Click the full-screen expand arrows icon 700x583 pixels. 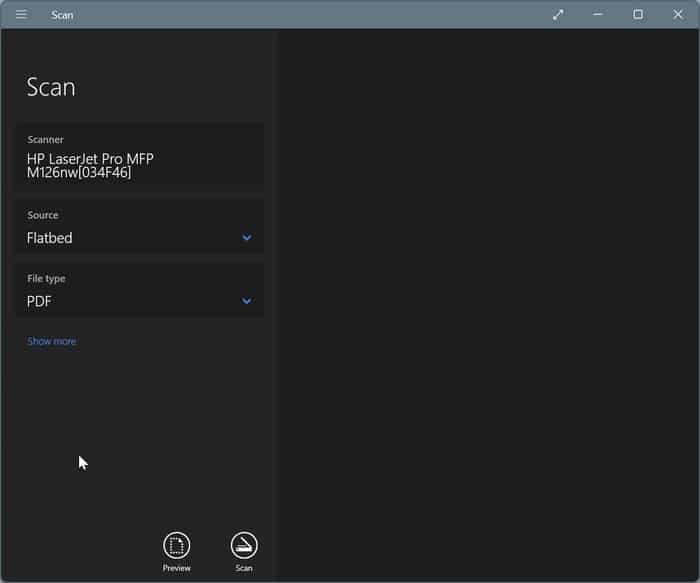(x=558, y=15)
